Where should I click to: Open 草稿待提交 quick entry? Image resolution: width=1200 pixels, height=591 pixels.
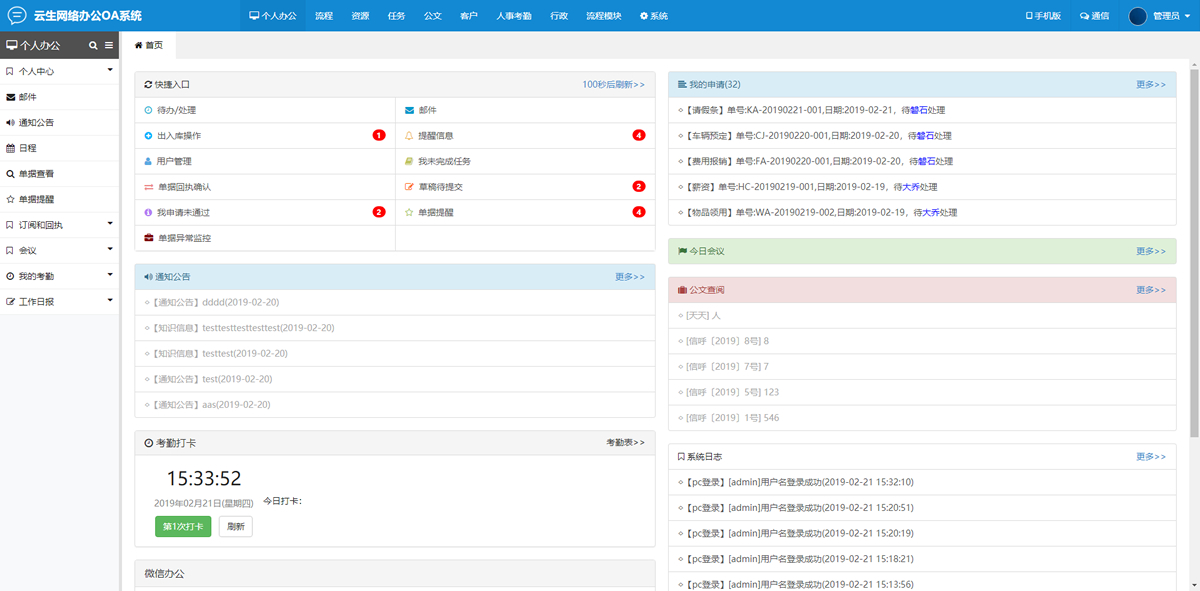tap(440, 187)
